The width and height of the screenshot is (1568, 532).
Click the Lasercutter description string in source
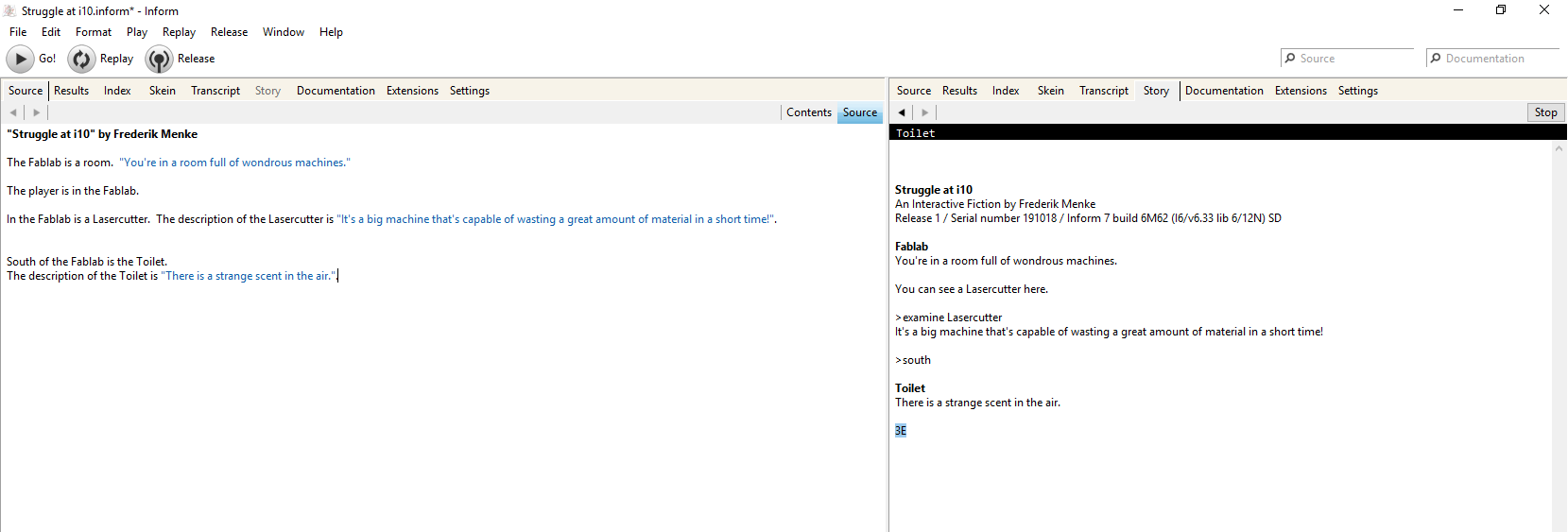point(556,219)
